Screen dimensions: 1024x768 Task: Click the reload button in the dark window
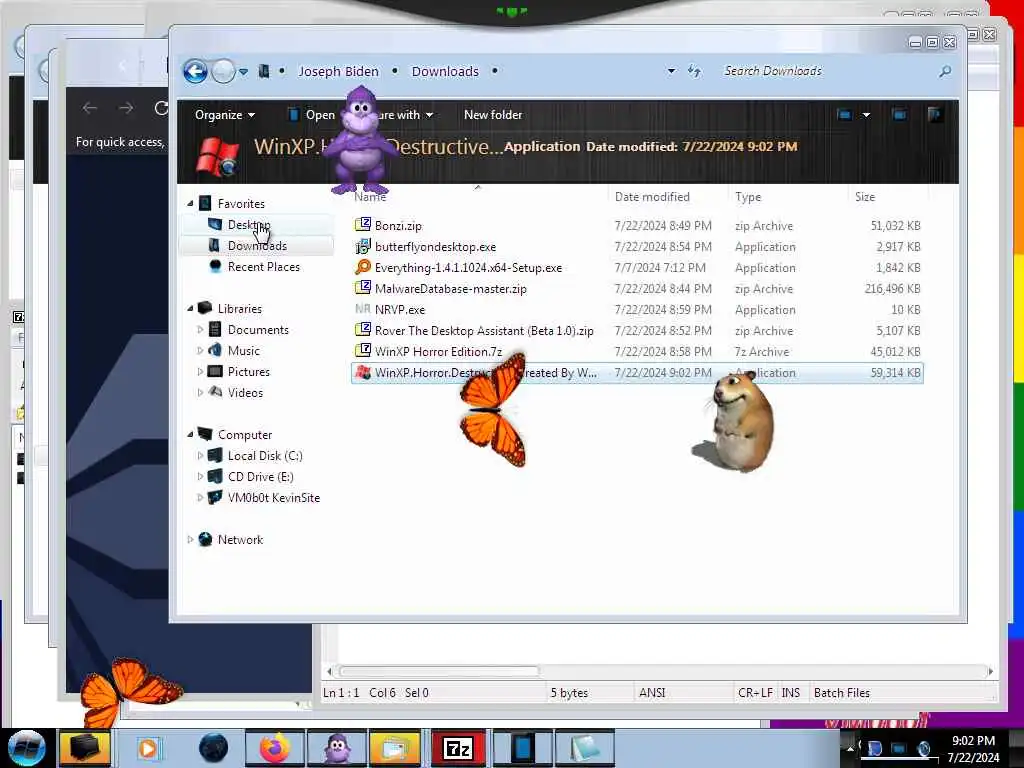tap(161, 108)
